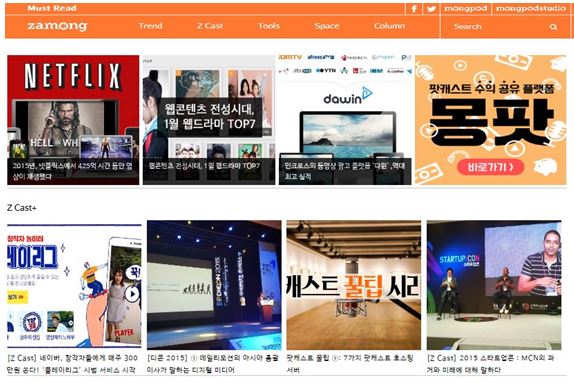The image size is (574, 383).
Task: Open the mongpodstudio link
Action: point(530,8)
